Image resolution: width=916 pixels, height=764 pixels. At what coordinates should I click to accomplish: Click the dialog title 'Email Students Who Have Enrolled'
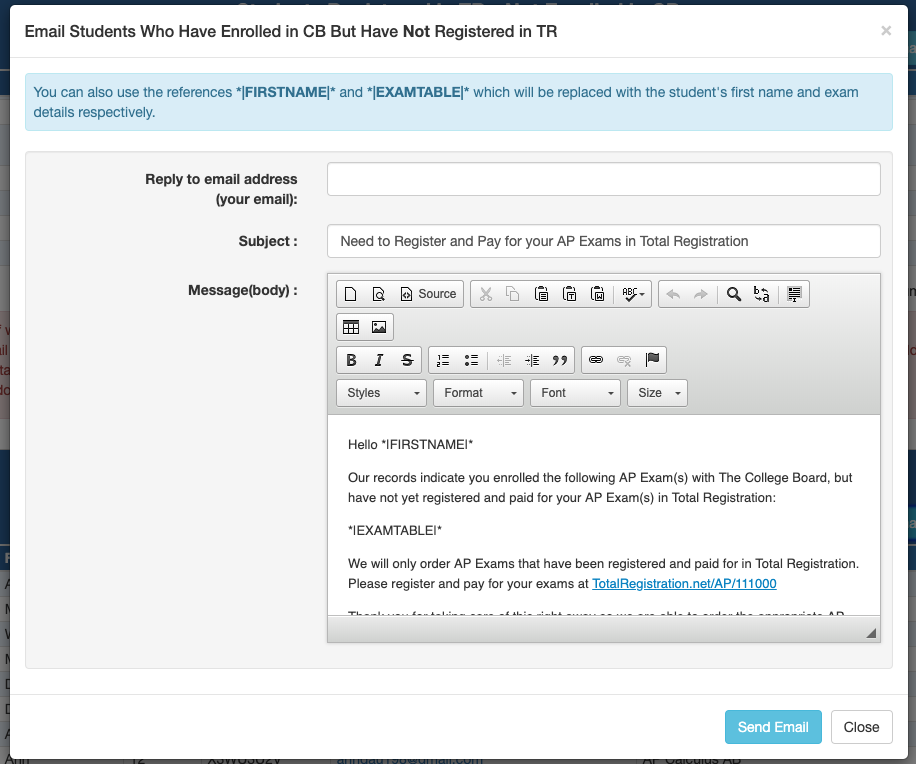291,32
